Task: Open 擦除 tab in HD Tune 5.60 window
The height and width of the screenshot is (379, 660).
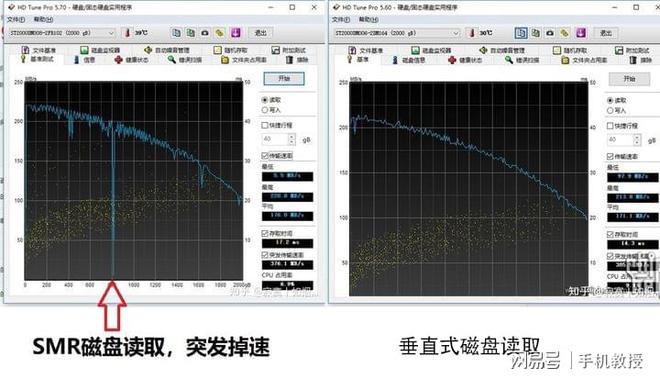Action: [641, 60]
